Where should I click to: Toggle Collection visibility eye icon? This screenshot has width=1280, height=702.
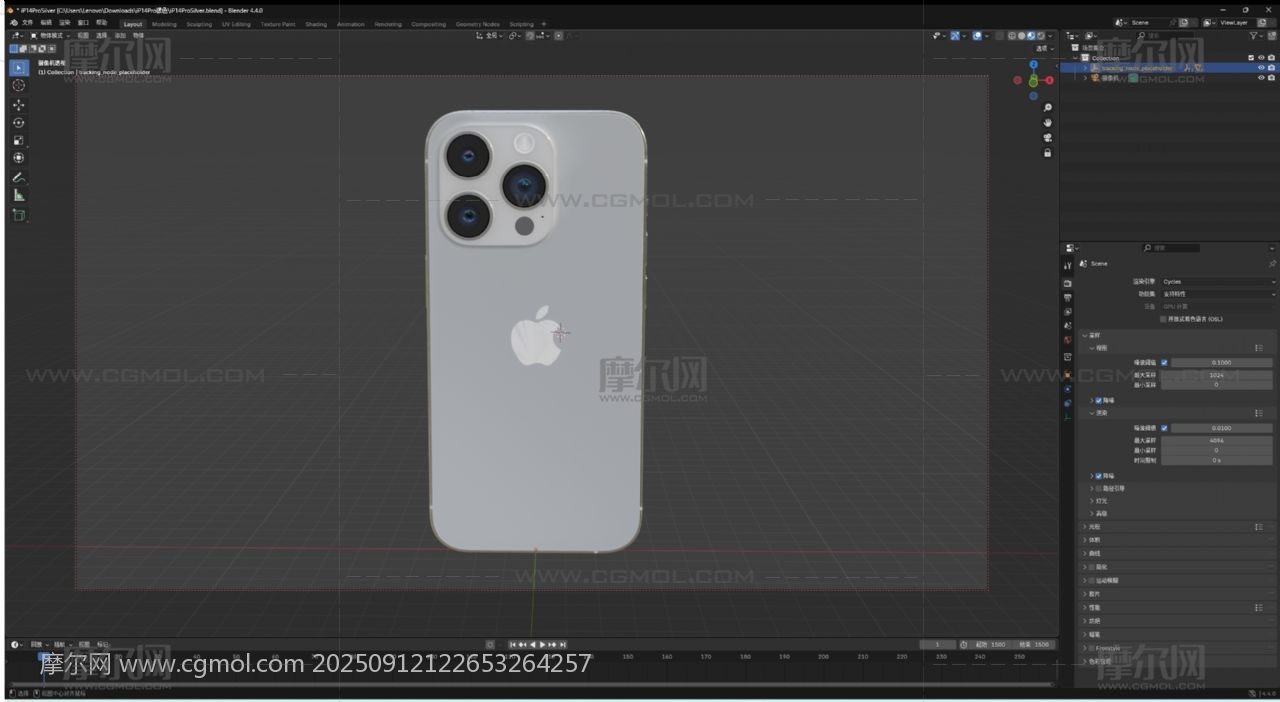point(1260,58)
